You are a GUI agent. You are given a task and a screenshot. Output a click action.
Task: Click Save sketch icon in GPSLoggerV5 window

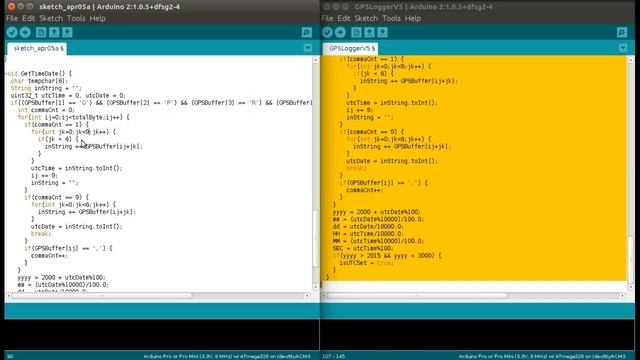(382, 32)
